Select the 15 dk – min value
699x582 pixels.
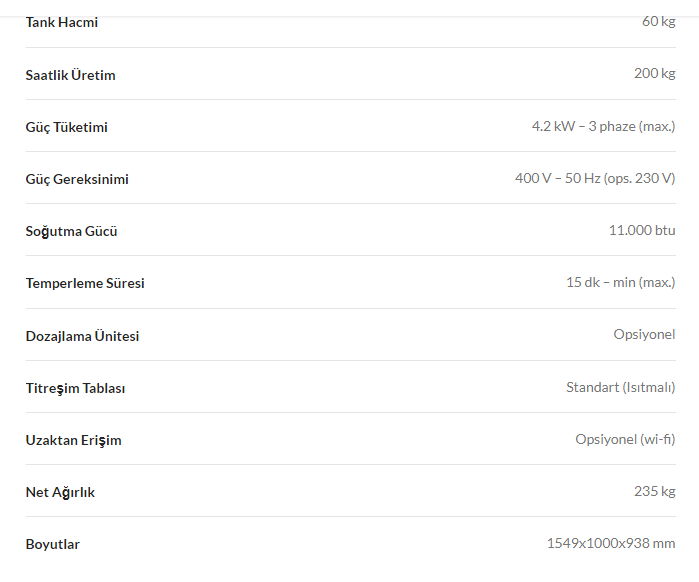pos(621,283)
